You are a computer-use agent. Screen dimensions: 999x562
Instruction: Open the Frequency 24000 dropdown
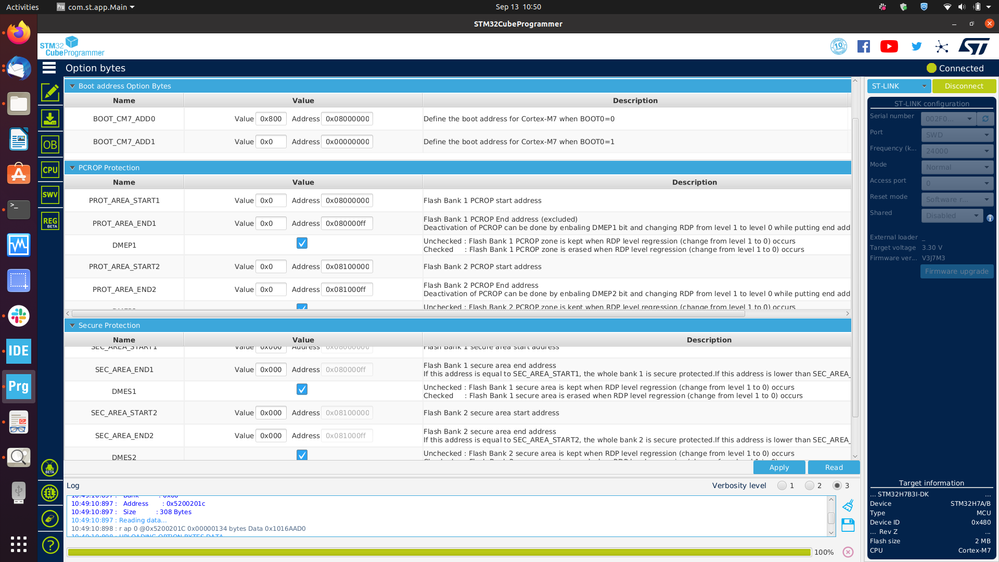pos(957,151)
